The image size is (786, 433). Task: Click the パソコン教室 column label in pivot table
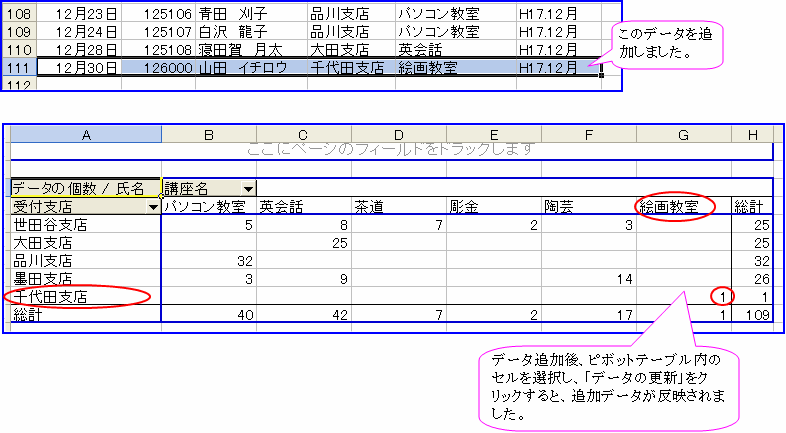[209, 206]
